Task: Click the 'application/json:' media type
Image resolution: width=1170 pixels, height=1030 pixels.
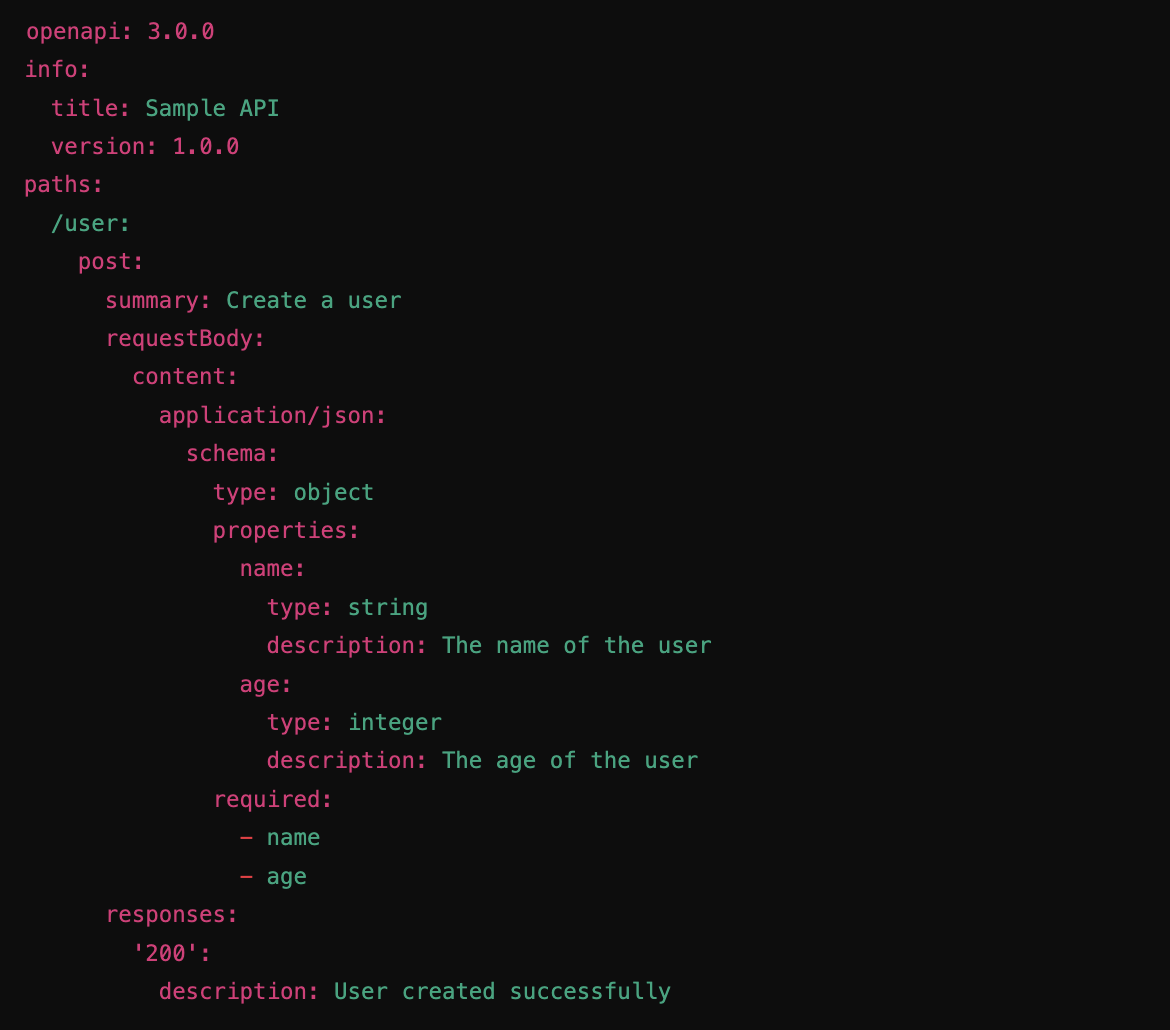Action: [272, 415]
